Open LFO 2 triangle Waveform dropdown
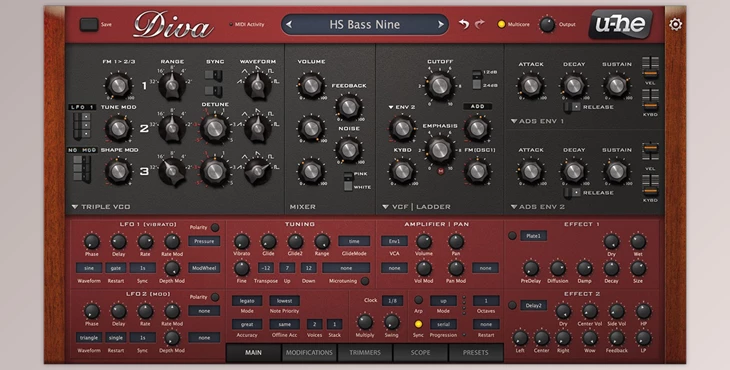The width and height of the screenshot is (730, 370). coord(89,337)
